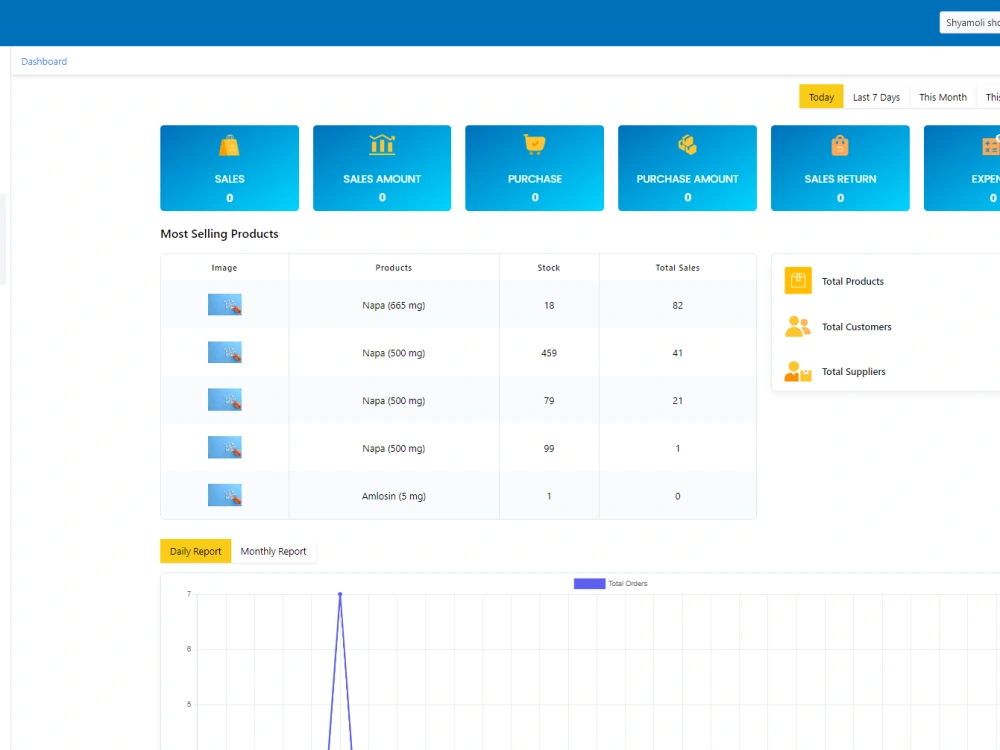The width and height of the screenshot is (1000, 750).
Task: Open the Shyamoli shop user menu
Action: [970, 22]
